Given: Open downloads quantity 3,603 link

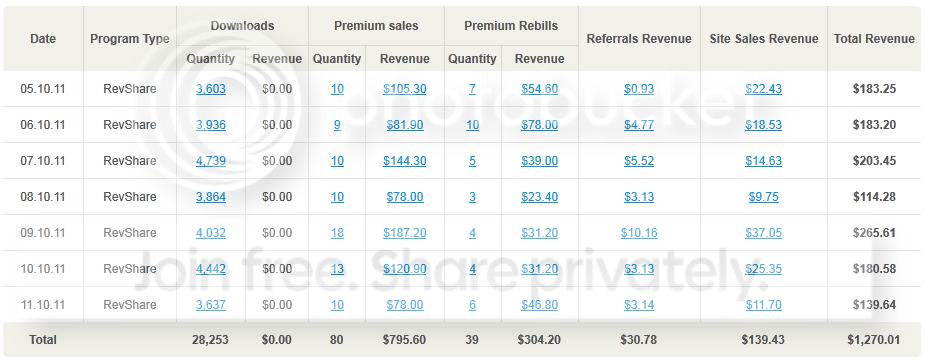Looking at the screenshot, I should (x=211, y=89).
